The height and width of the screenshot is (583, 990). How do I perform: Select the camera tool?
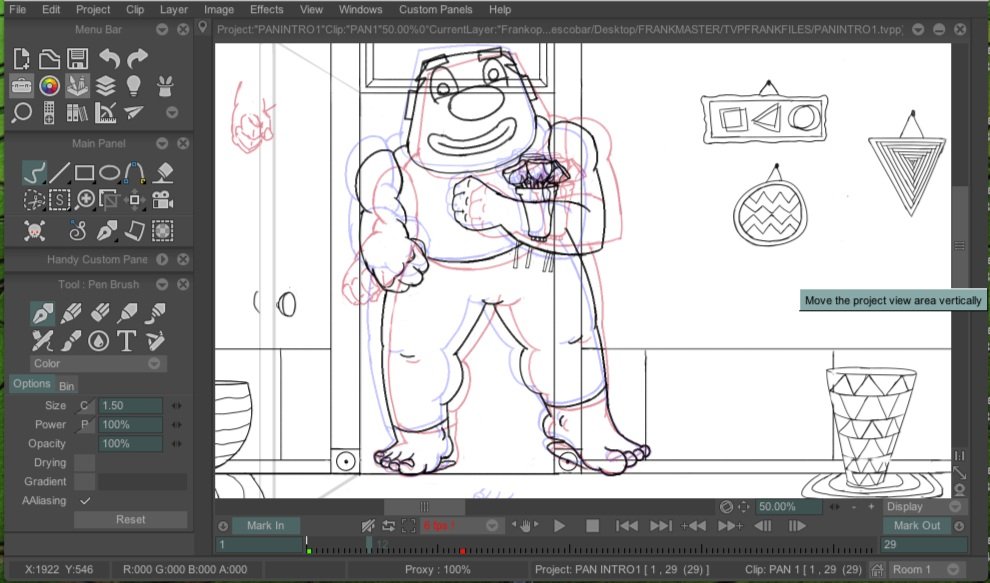tap(163, 200)
